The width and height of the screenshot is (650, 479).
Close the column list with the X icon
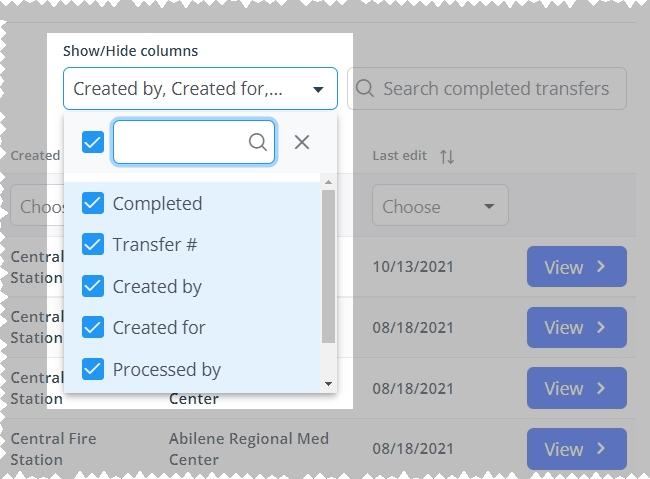(x=302, y=142)
